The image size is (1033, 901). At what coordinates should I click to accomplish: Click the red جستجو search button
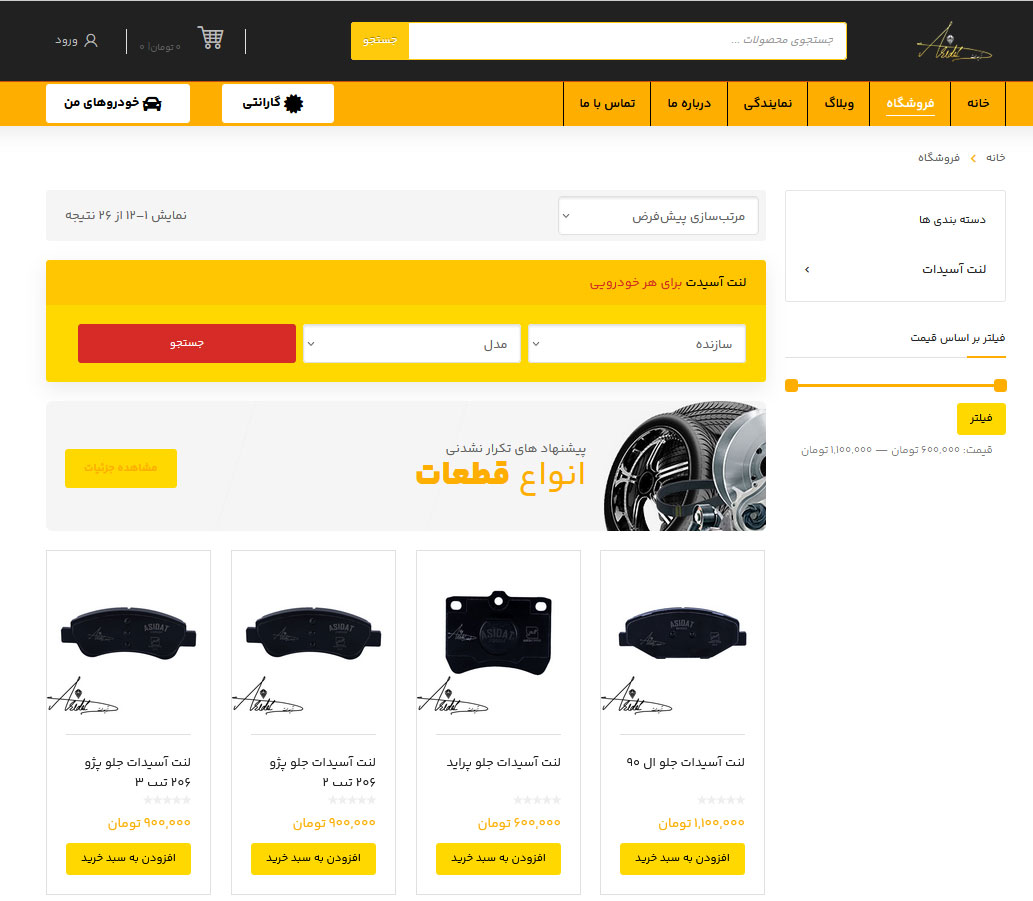[x=187, y=343]
